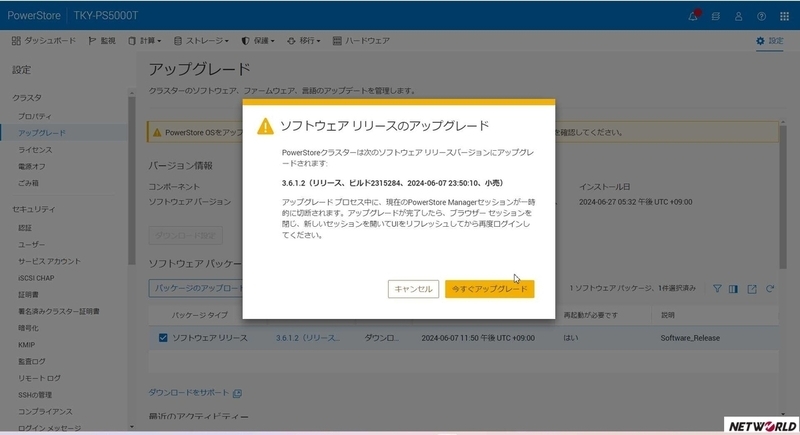Expand the 計算 dropdown menu
The width and height of the screenshot is (800, 435).
click(x=145, y=41)
